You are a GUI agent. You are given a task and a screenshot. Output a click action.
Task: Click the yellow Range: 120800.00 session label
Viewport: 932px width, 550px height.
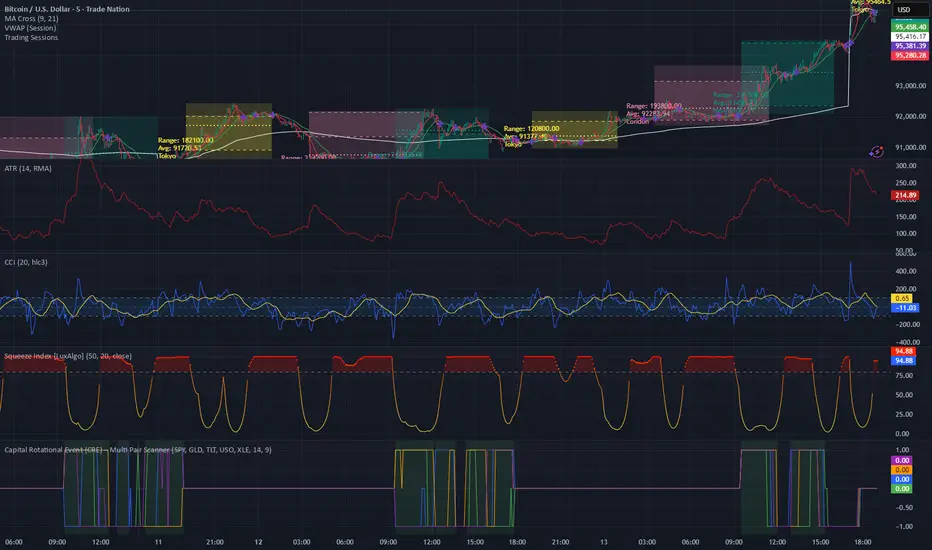point(531,128)
